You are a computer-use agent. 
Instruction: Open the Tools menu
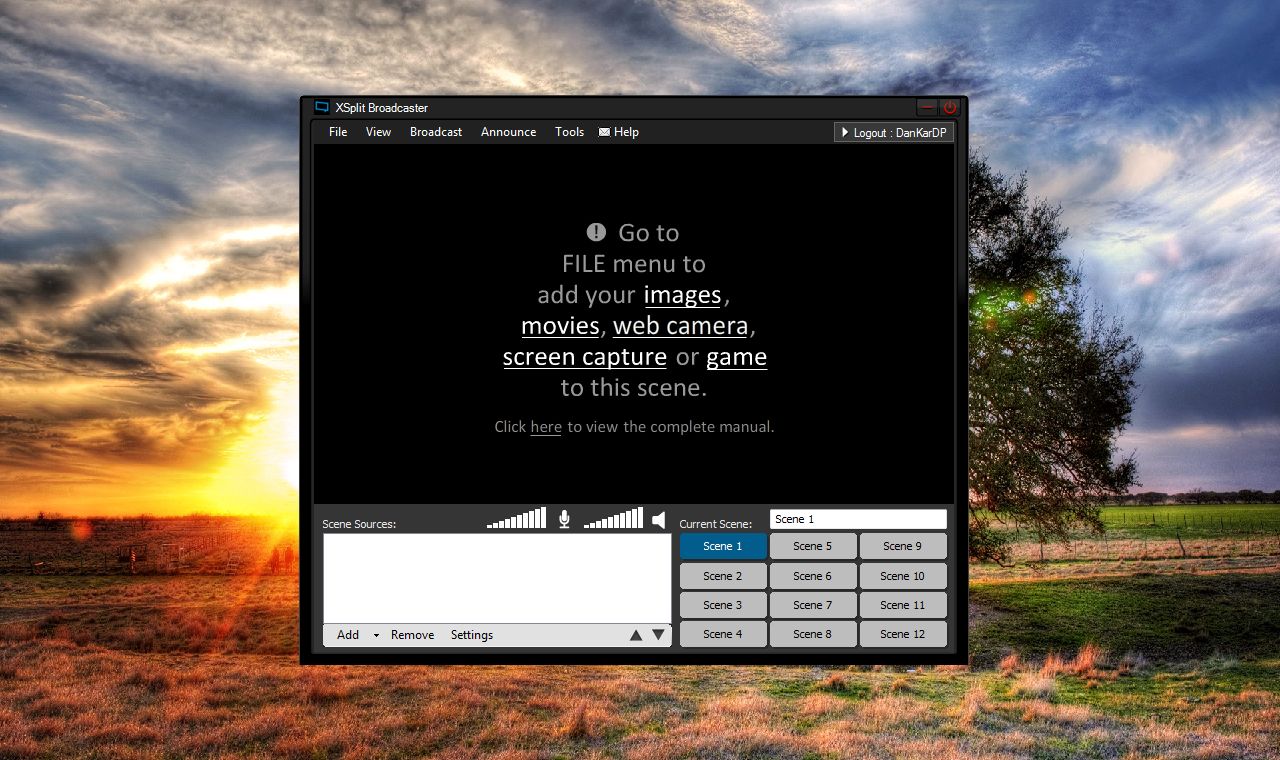click(569, 132)
